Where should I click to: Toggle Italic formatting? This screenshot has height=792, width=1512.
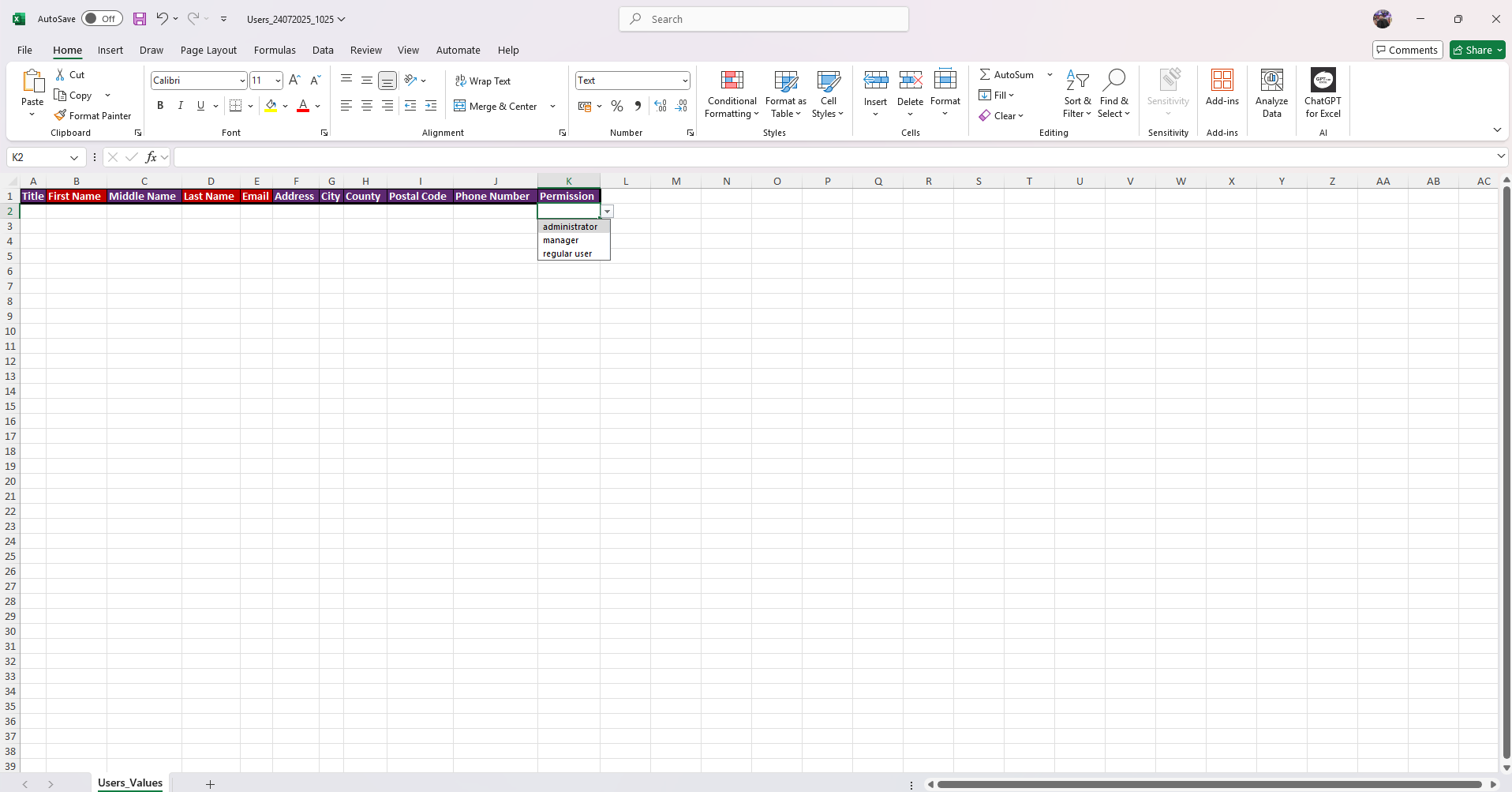pyautogui.click(x=181, y=105)
